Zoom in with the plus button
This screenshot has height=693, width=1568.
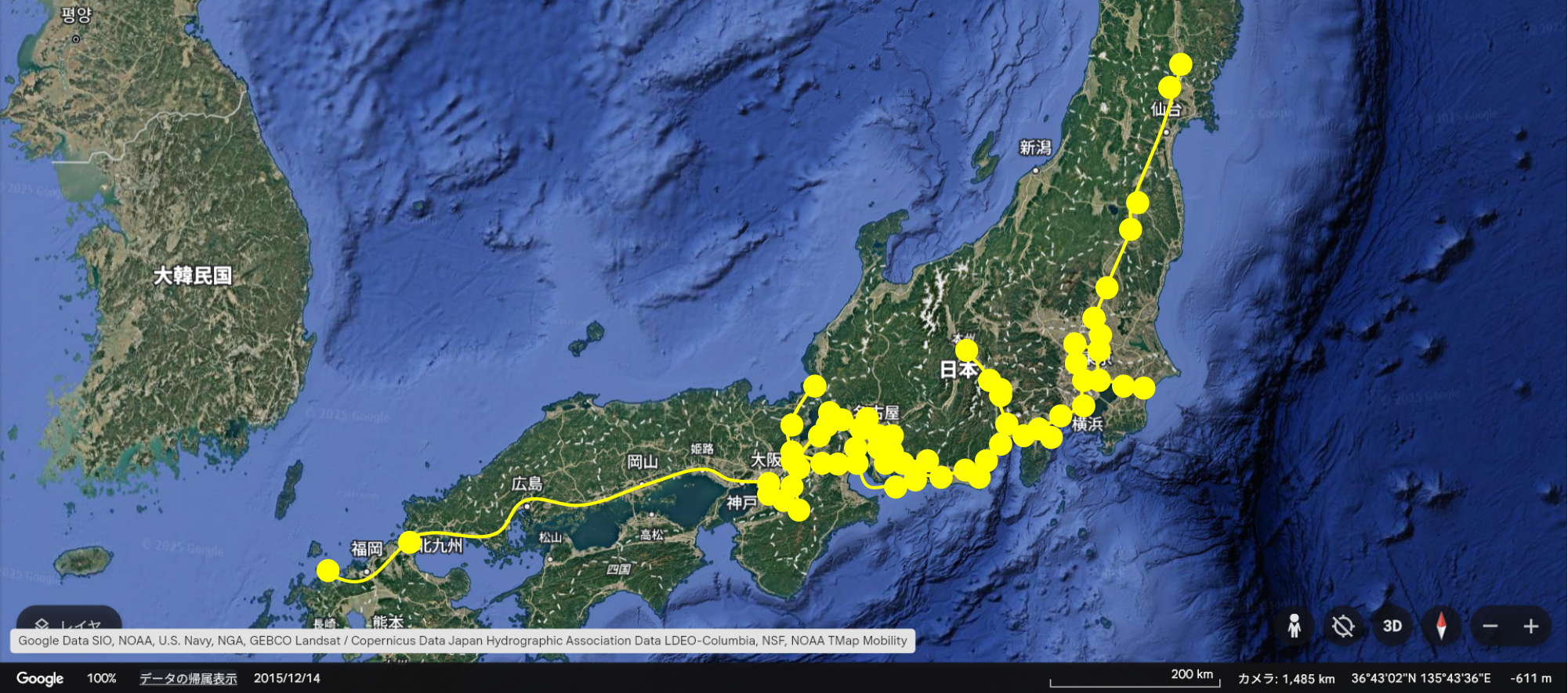(x=1531, y=626)
